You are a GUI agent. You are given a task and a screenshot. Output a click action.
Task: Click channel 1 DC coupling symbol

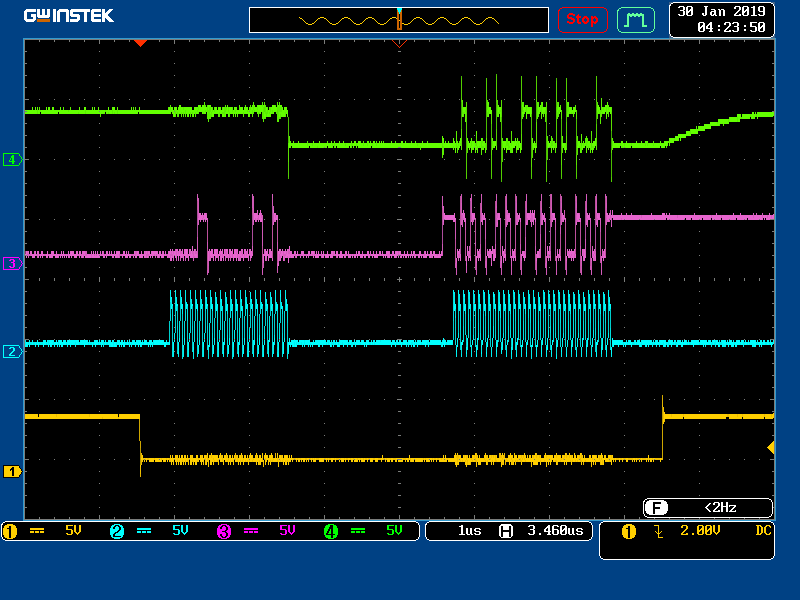click(x=37, y=531)
